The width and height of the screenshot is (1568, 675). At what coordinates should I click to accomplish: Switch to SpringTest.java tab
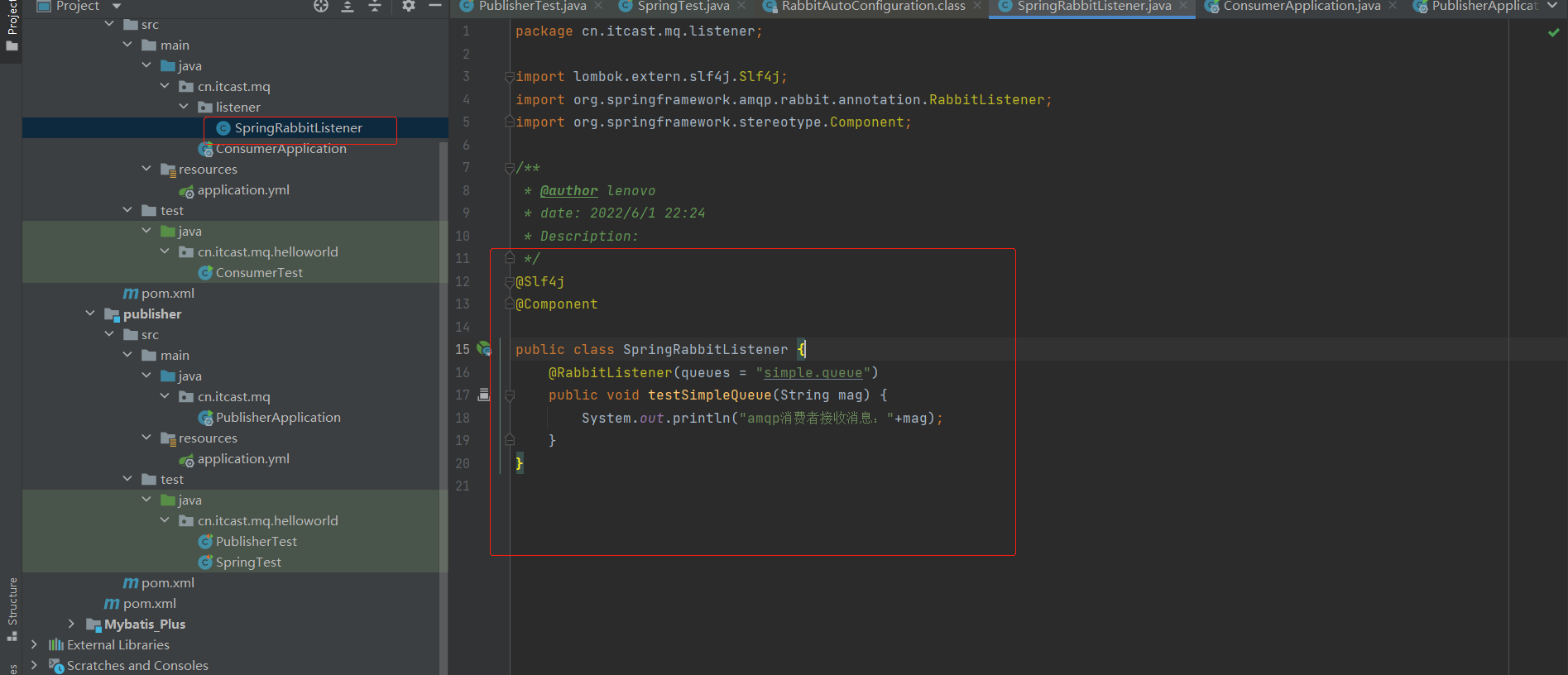point(683,7)
